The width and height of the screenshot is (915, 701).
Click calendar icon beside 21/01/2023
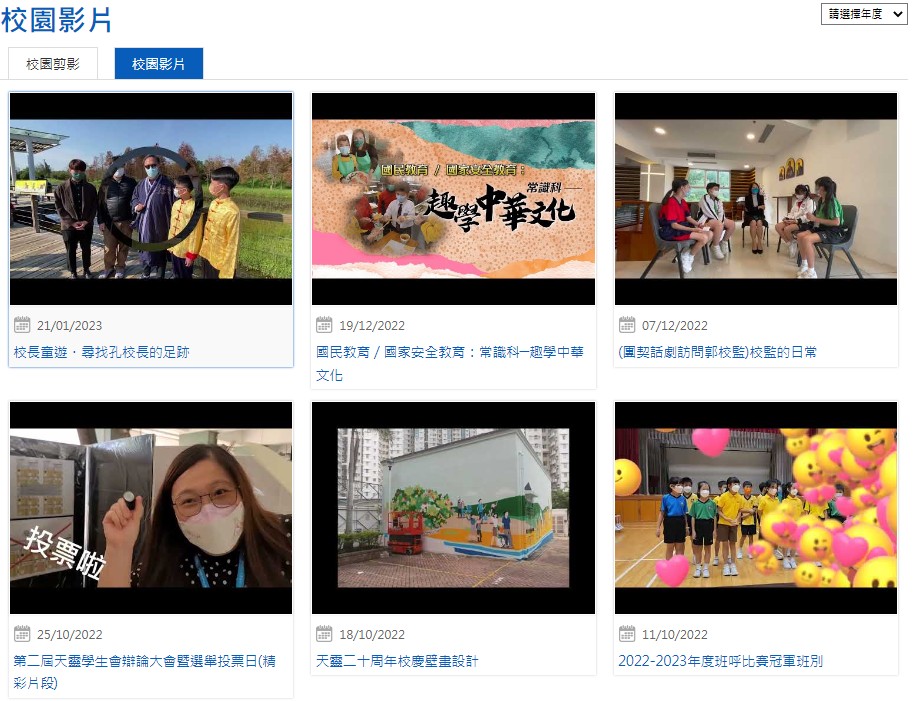[22, 325]
